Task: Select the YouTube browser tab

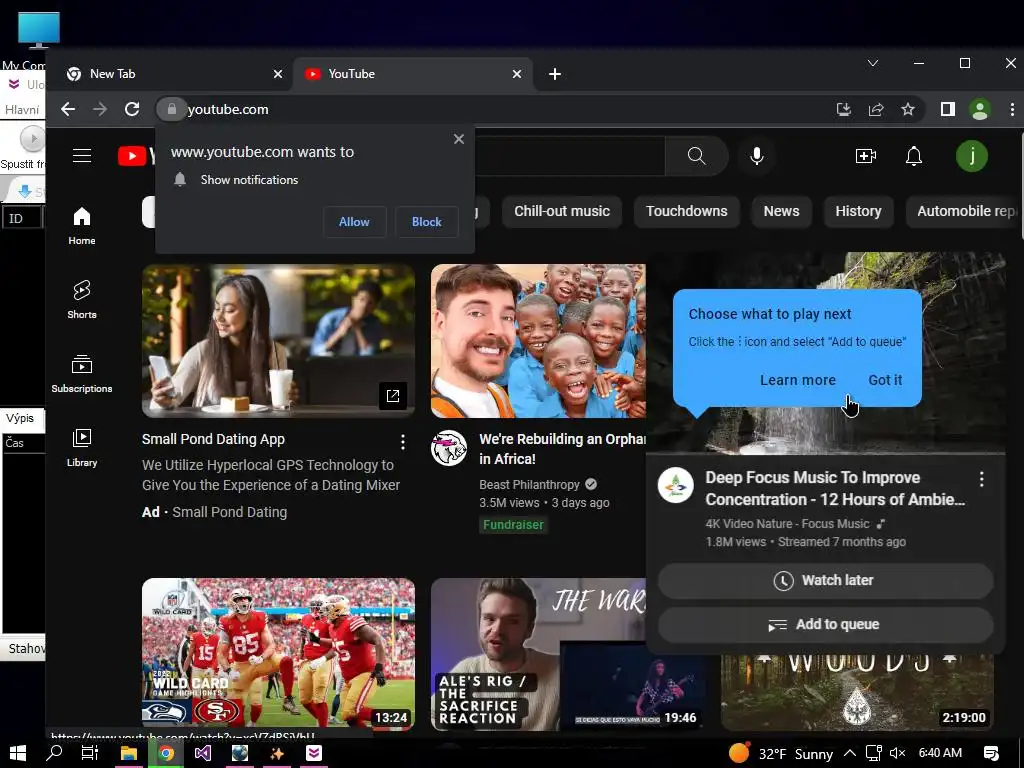Action: pyautogui.click(x=411, y=74)
